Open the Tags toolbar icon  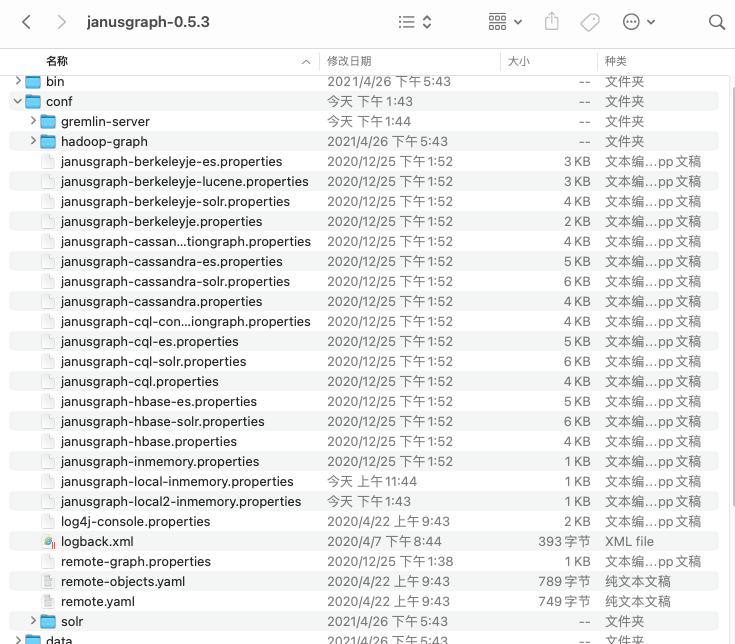[590, 22]
